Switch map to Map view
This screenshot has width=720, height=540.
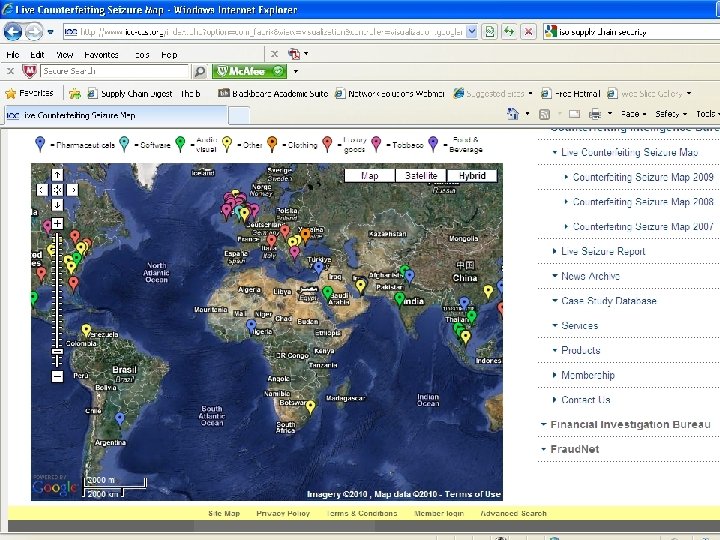click(x=369, y=176)
